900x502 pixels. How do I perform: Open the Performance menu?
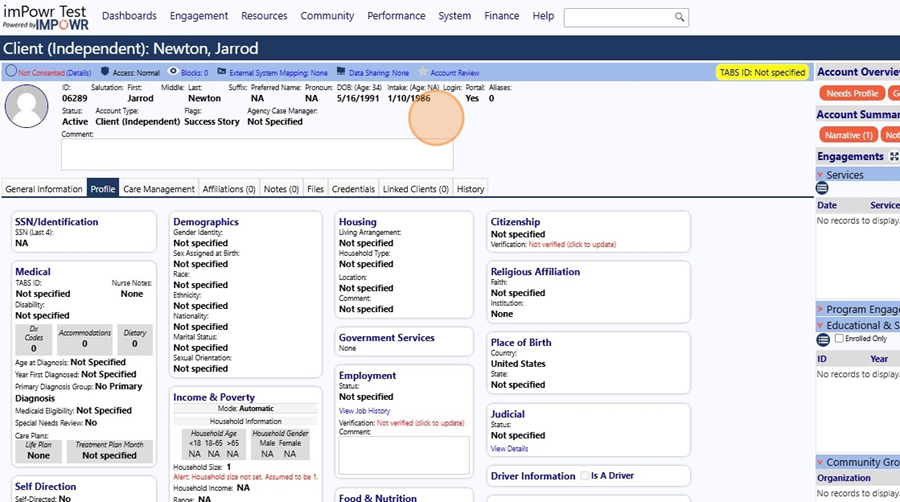(396, 16)
